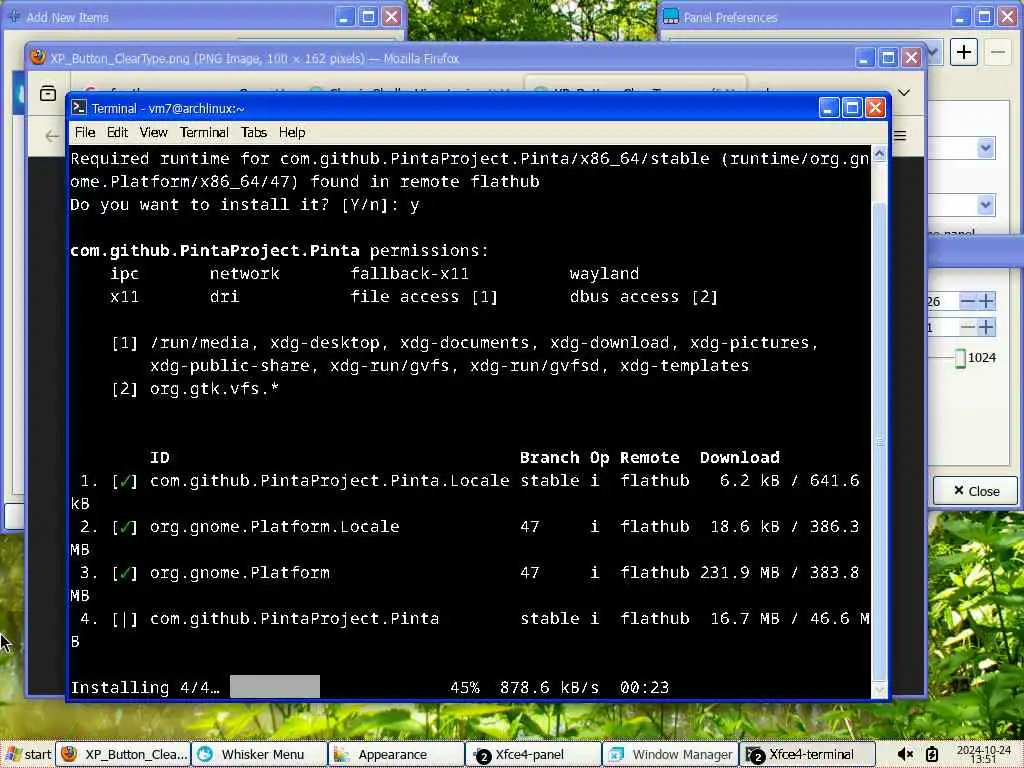Click '878.6 kB/s' download speed text
This screenshot has width=1024, height=768.
[x=549, y=688]
